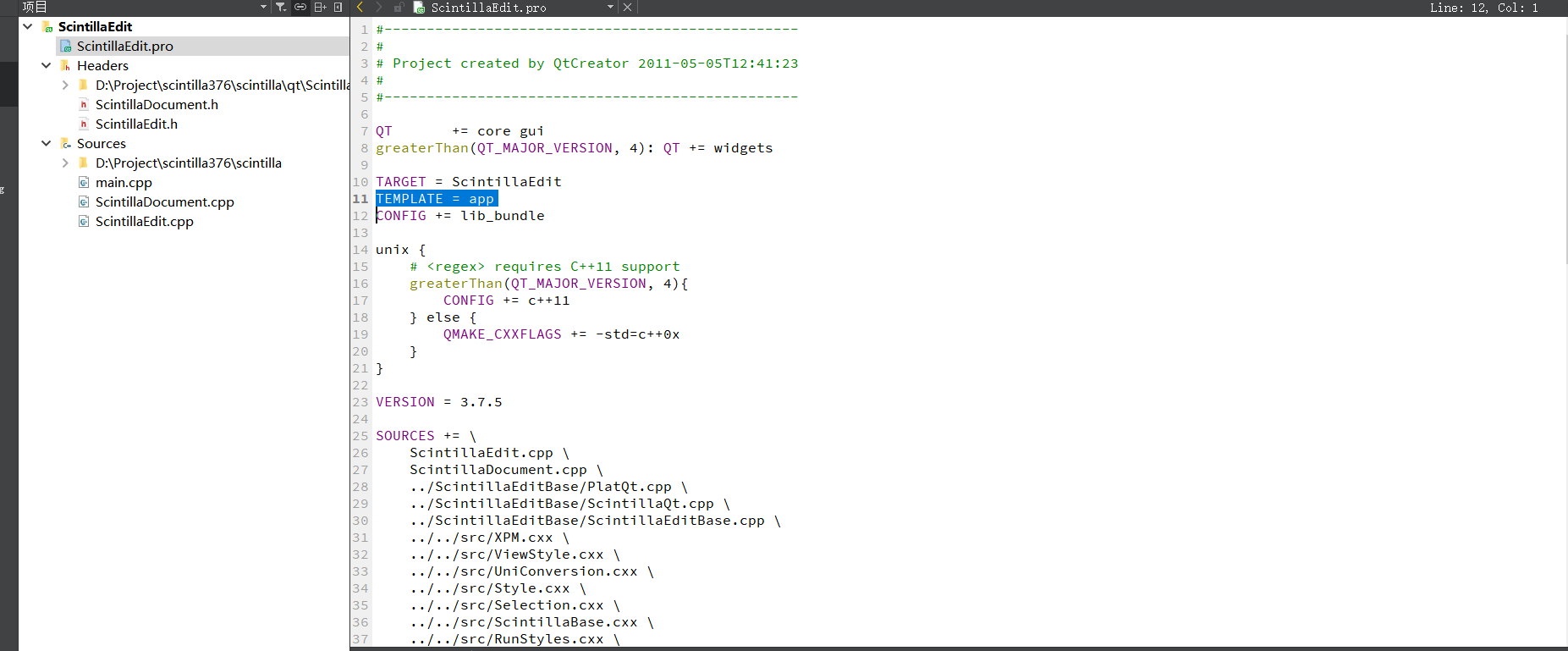Select ScintillaDocument.cpp source file
Viewport: 1568px width, 651px height.
pyautogui.click(x=164, y=201)
